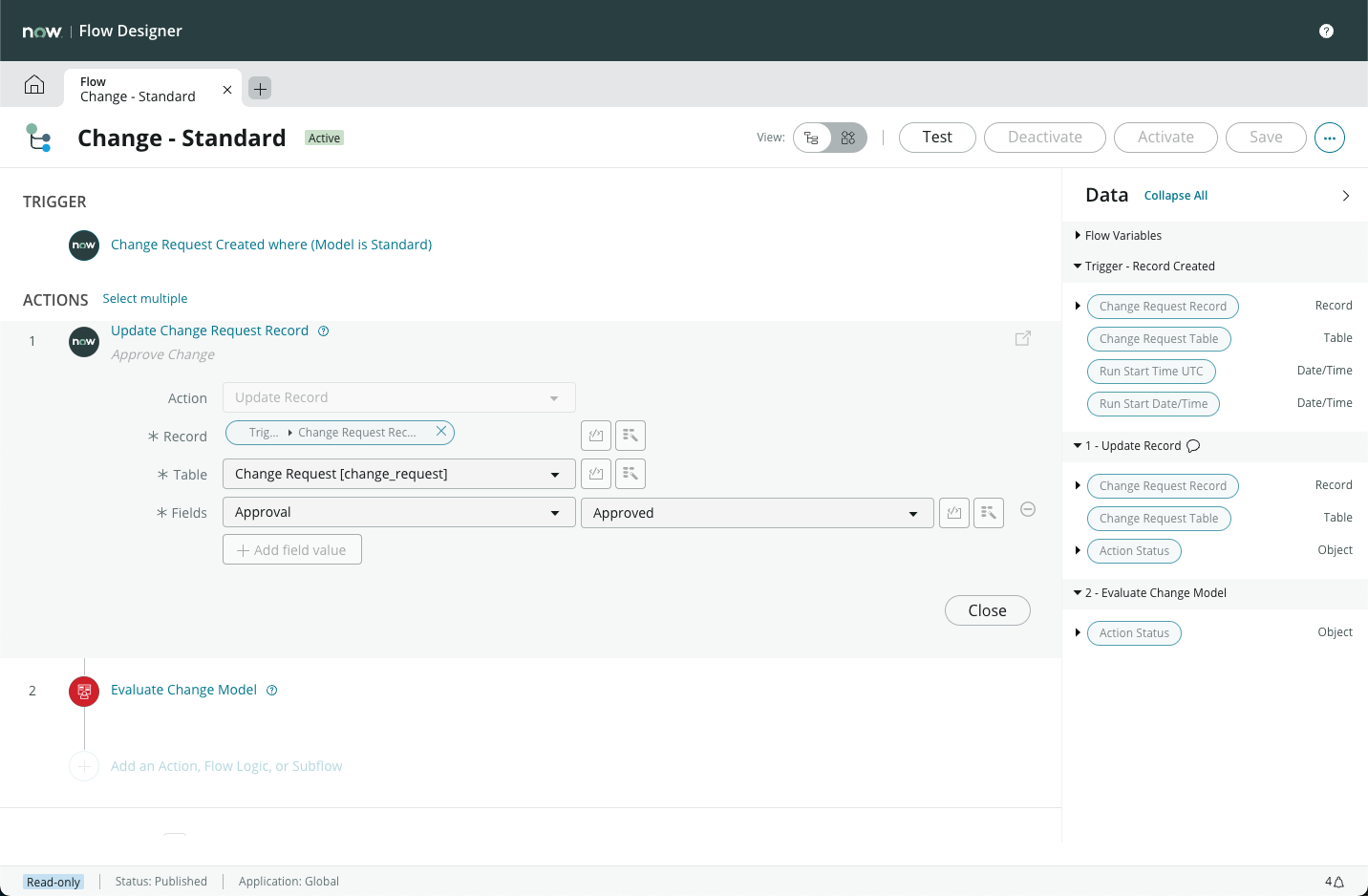
Task: Click the help question mark icon
Action: point(1326,31)
